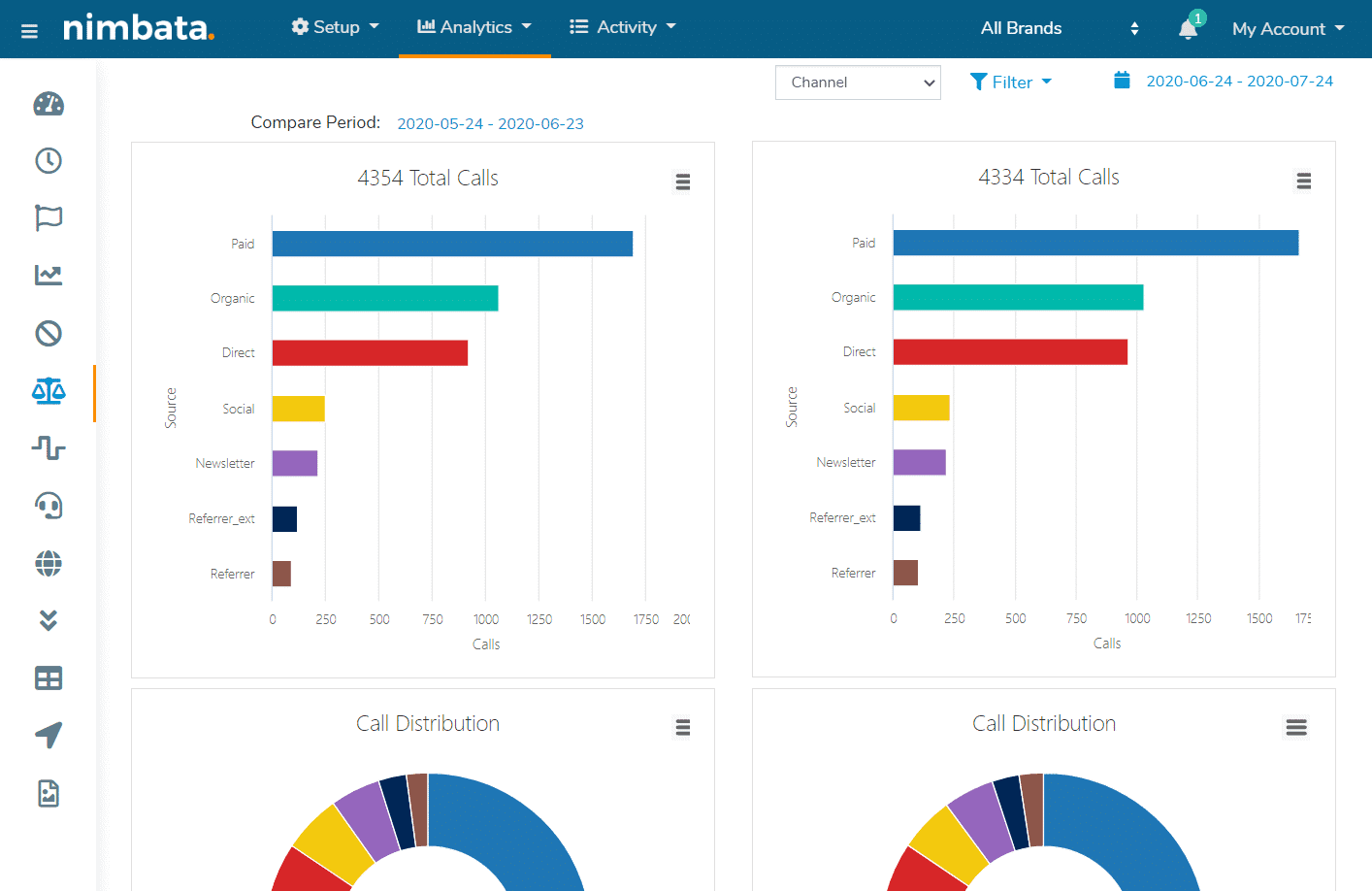Click the Compare Period date link

point(490,122)
